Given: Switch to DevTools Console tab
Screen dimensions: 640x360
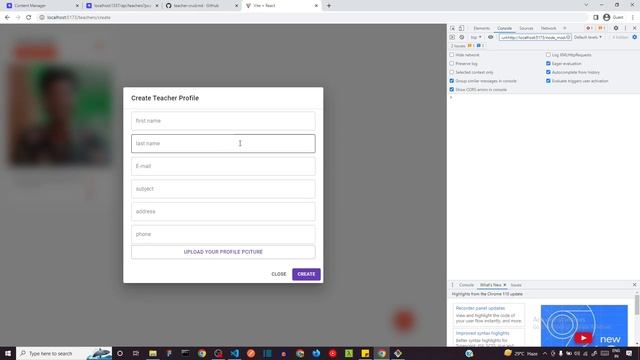Looking at the screenshot, I should click(504, 28).
